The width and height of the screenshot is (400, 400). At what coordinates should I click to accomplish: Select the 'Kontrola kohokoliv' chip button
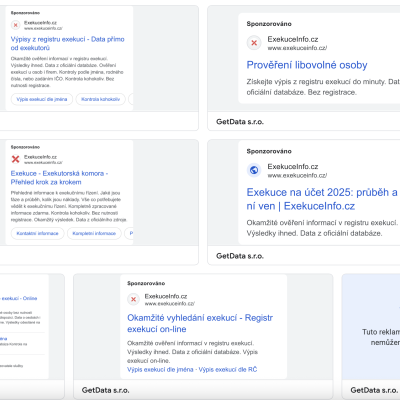pyautogui.click(x=100, y=99)
